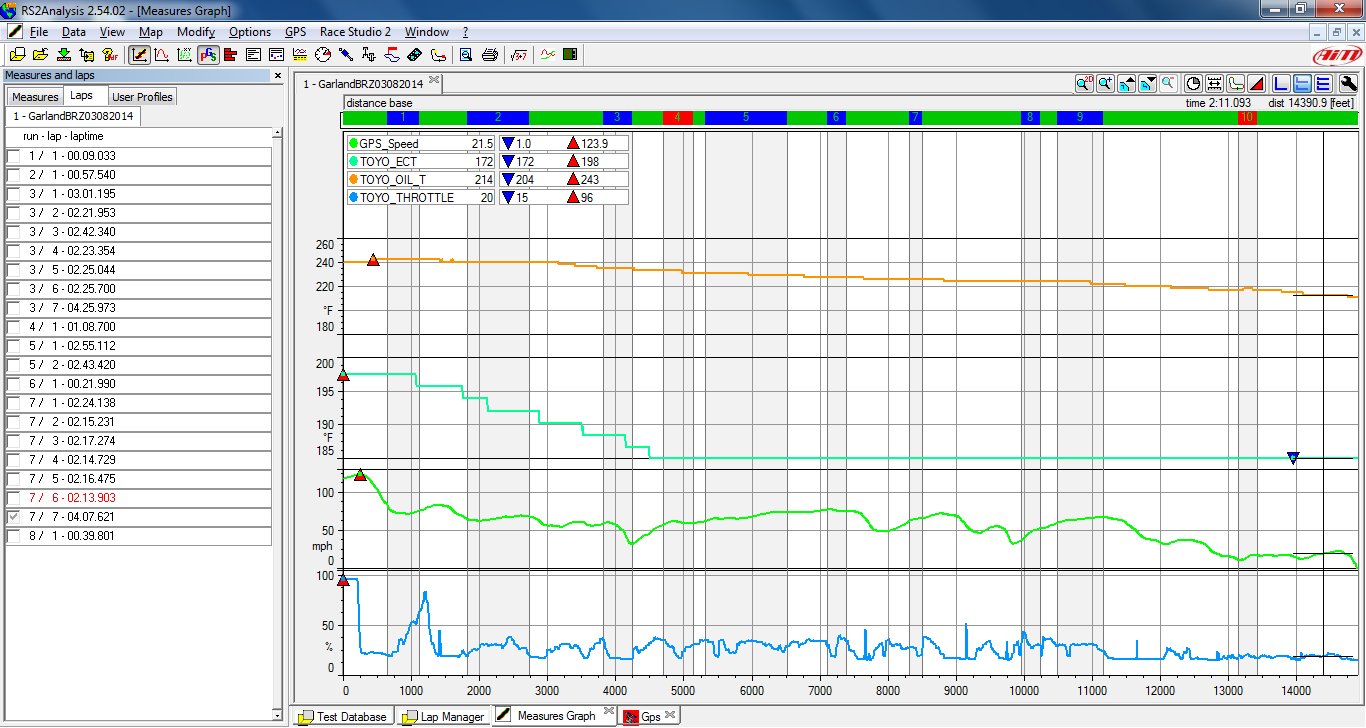Click the wrench settings icon
The height and width of the screenshot is (728, 1366).
tap(1348, 84)
